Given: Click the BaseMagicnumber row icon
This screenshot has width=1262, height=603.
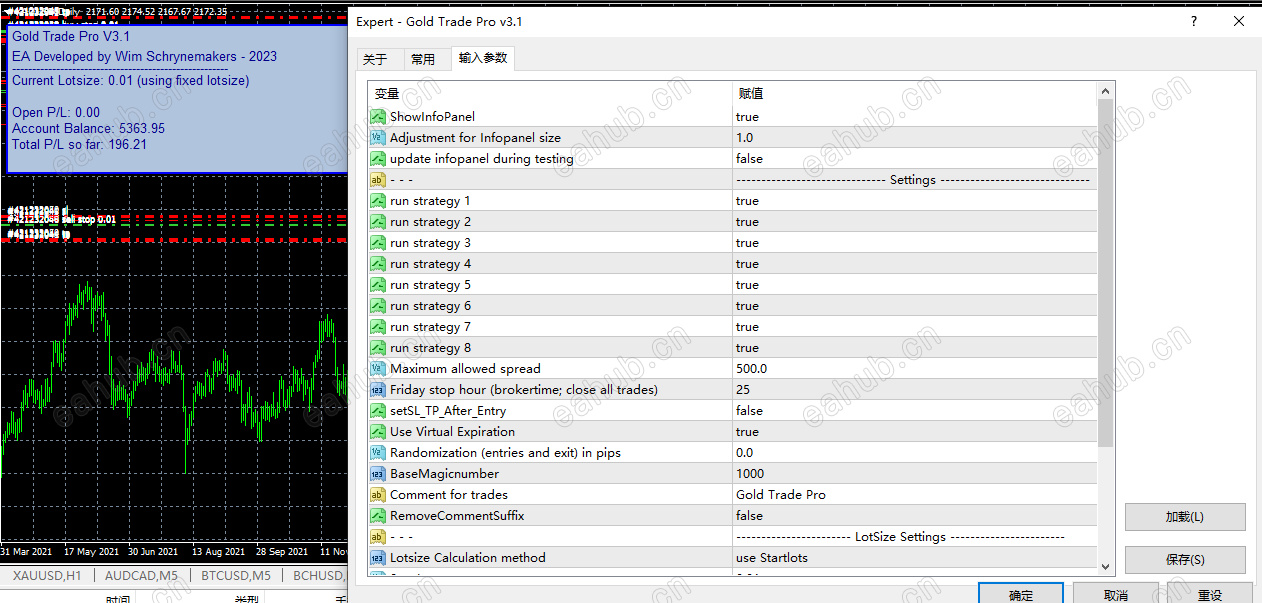Looking at the screenshot, I should [378, 474].
